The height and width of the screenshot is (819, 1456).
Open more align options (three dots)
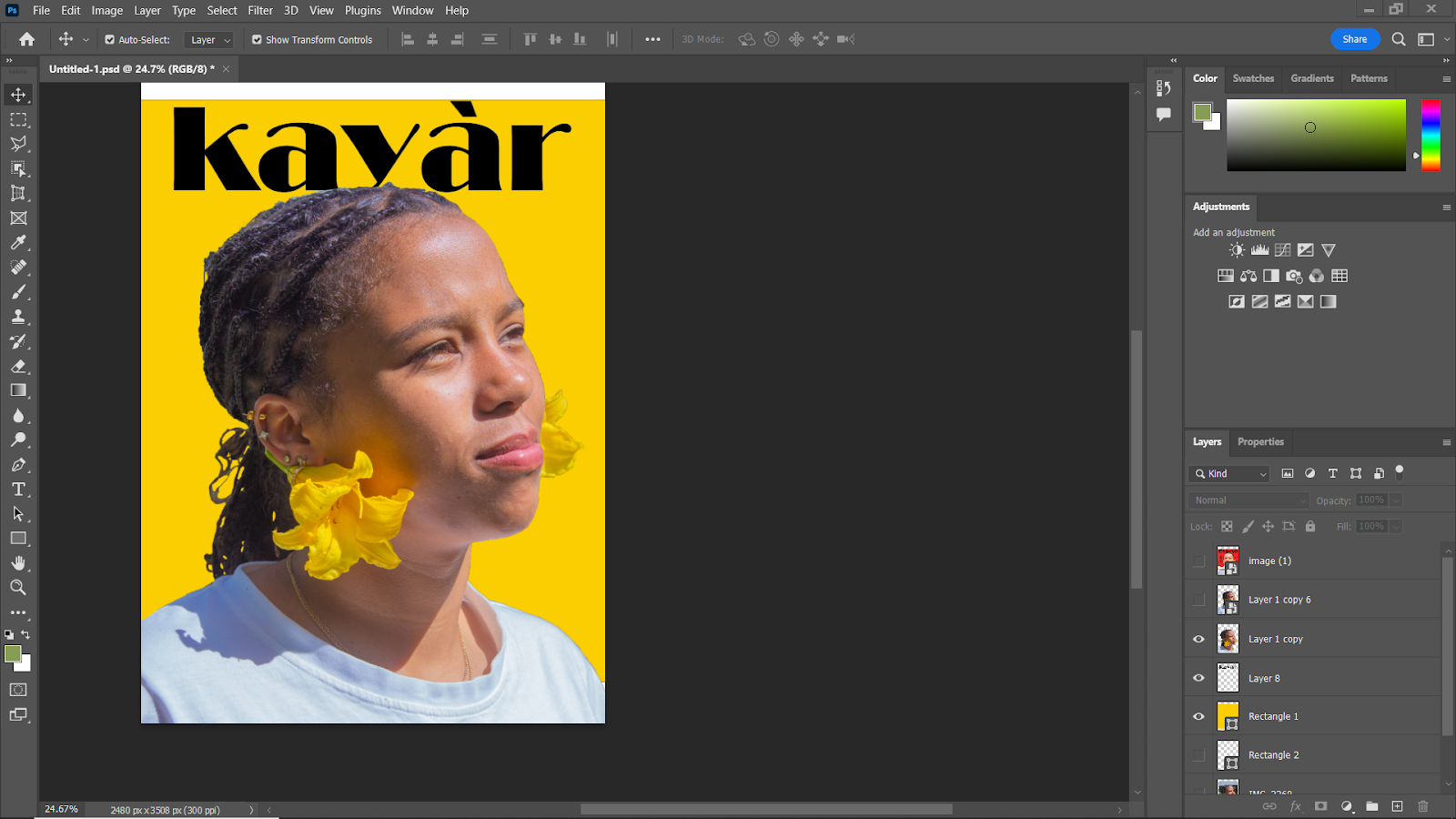652,39
